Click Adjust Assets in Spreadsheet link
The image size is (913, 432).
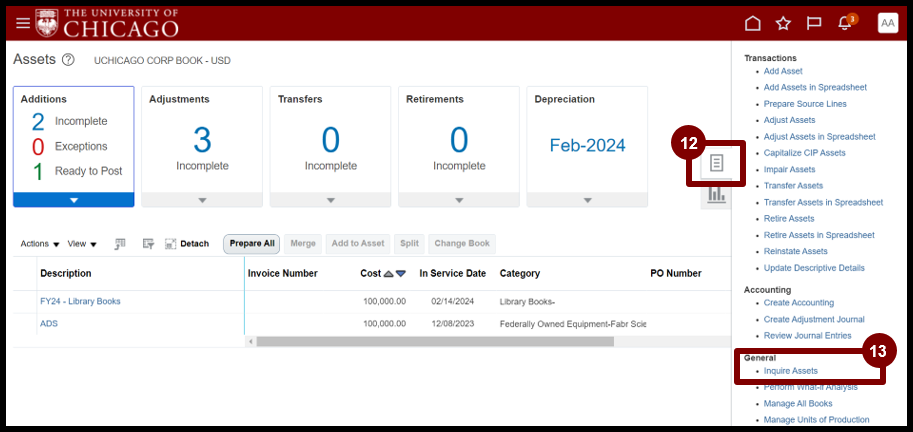(x=819, y=137)
